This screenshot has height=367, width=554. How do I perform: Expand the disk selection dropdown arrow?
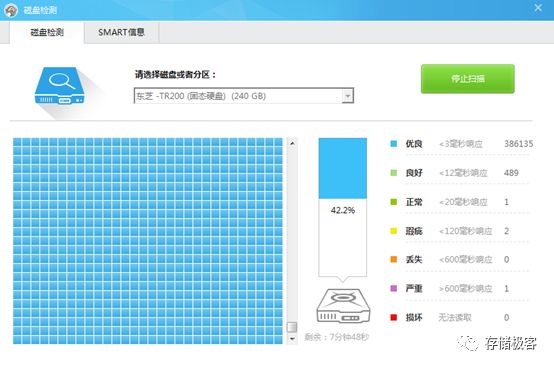348,96
